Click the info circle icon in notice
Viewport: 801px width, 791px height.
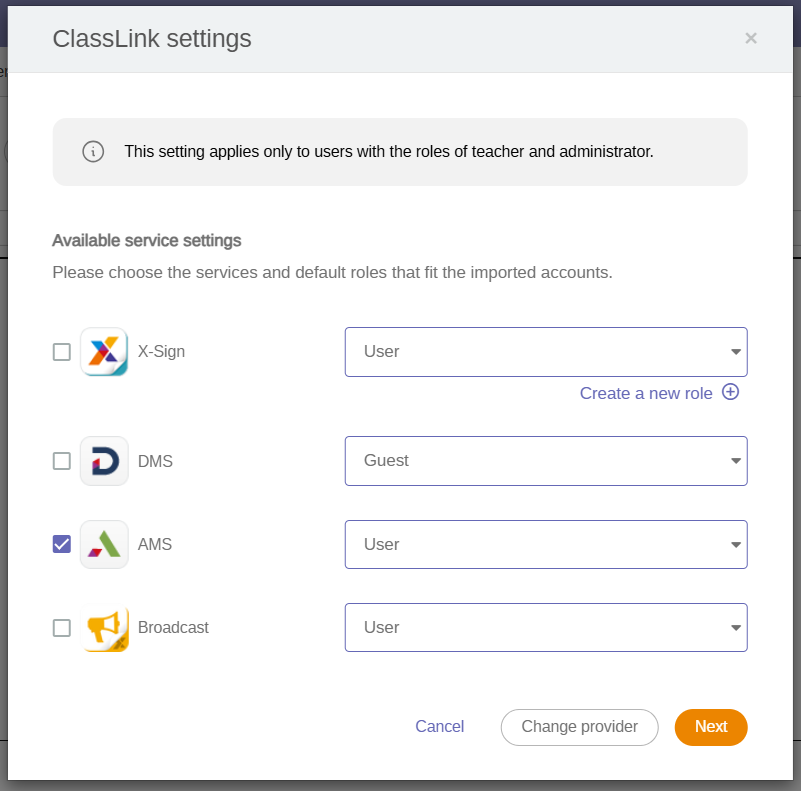93,152
